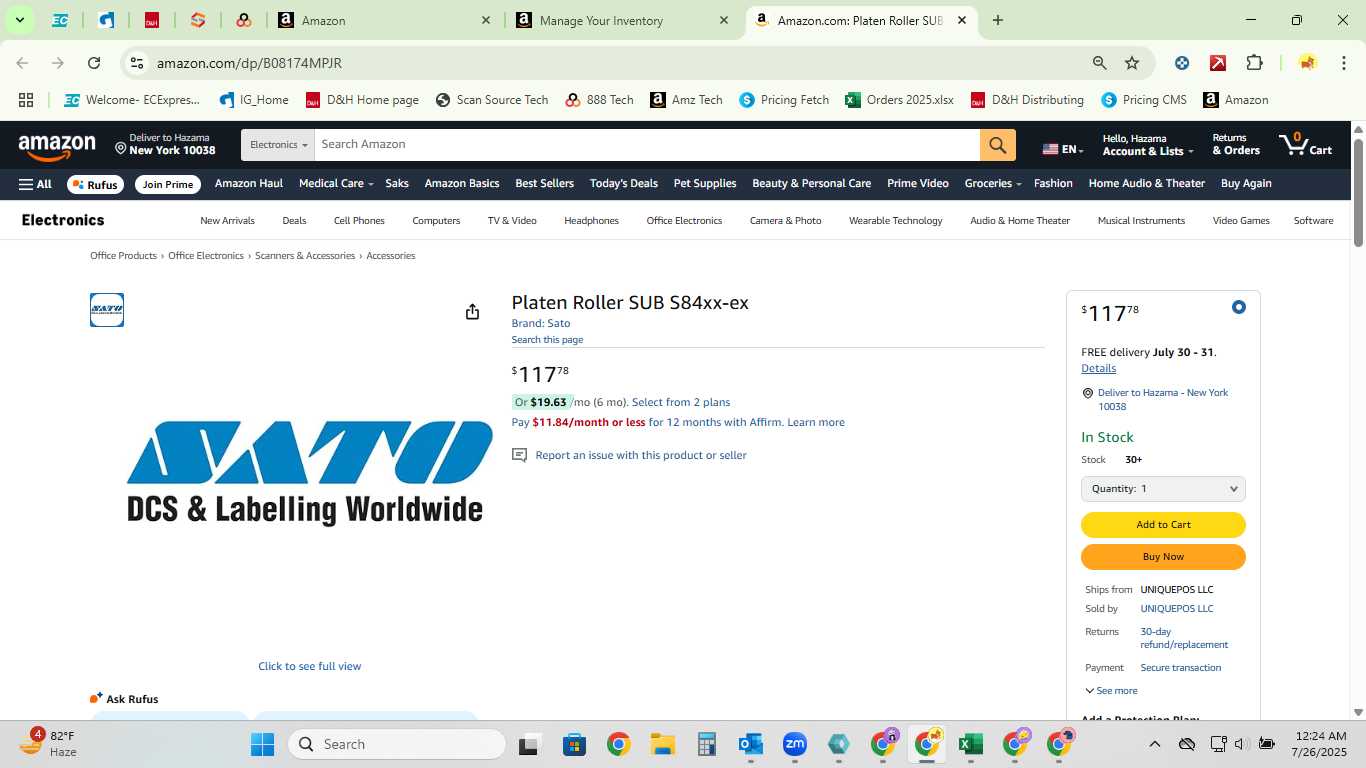This screenshot has width=1366, height=768.
Task: Expand the Medical Care nav dropdown
Action: [x=336, y=184]
